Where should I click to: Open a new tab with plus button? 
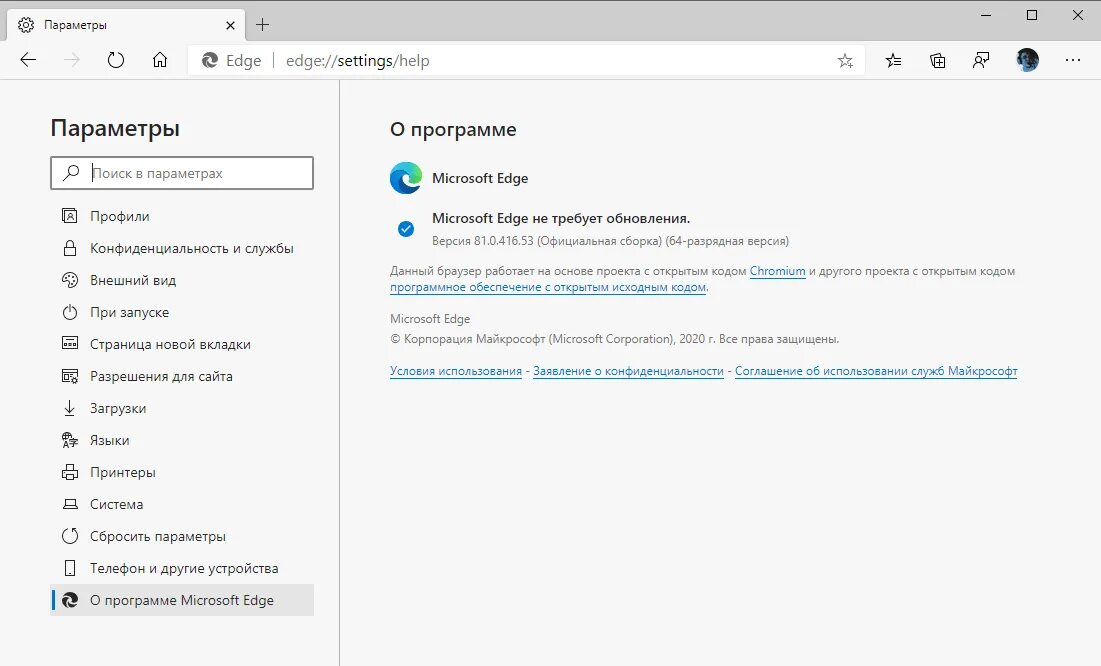(263, 25)
